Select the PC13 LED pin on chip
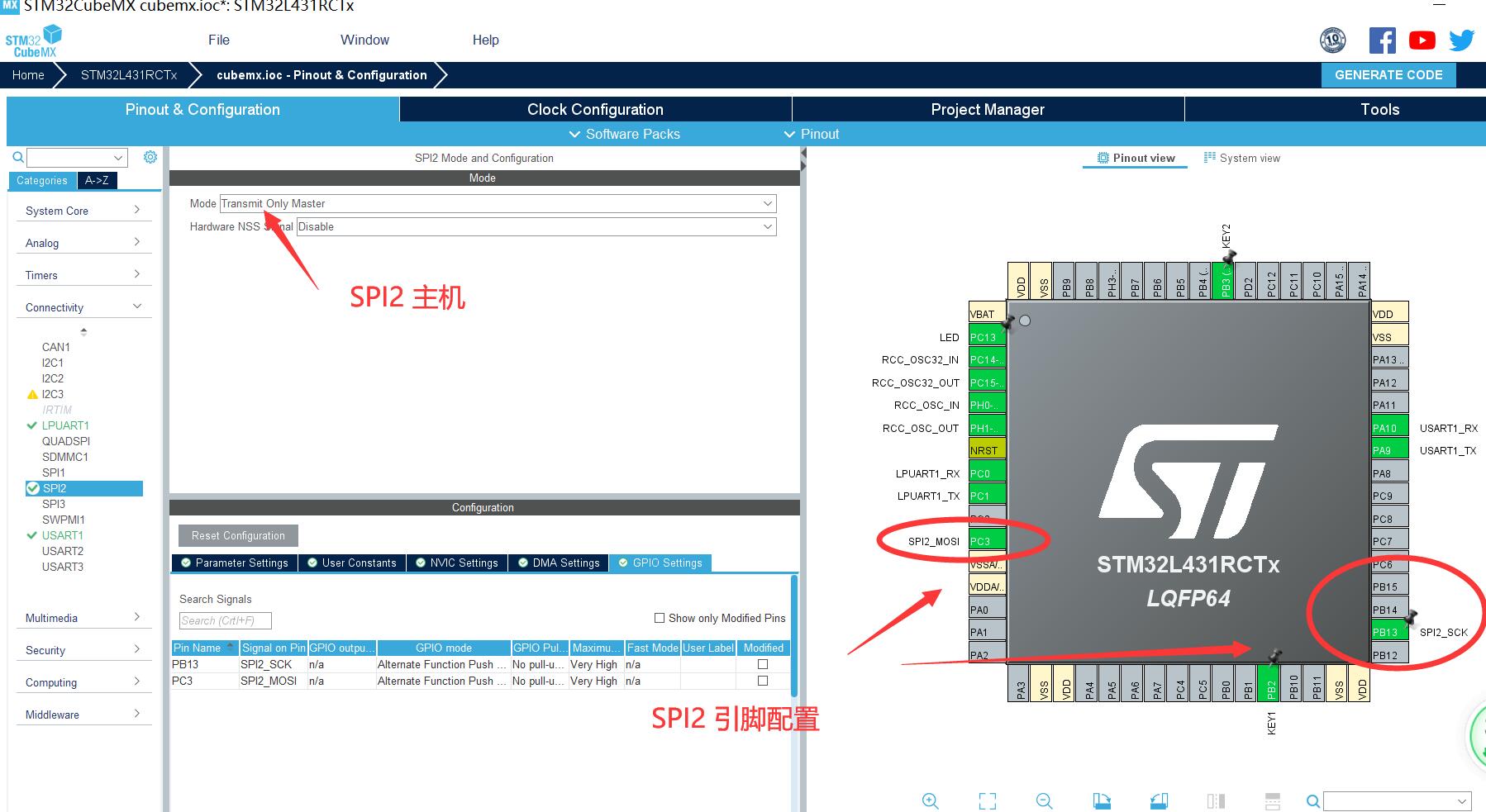 987,337
